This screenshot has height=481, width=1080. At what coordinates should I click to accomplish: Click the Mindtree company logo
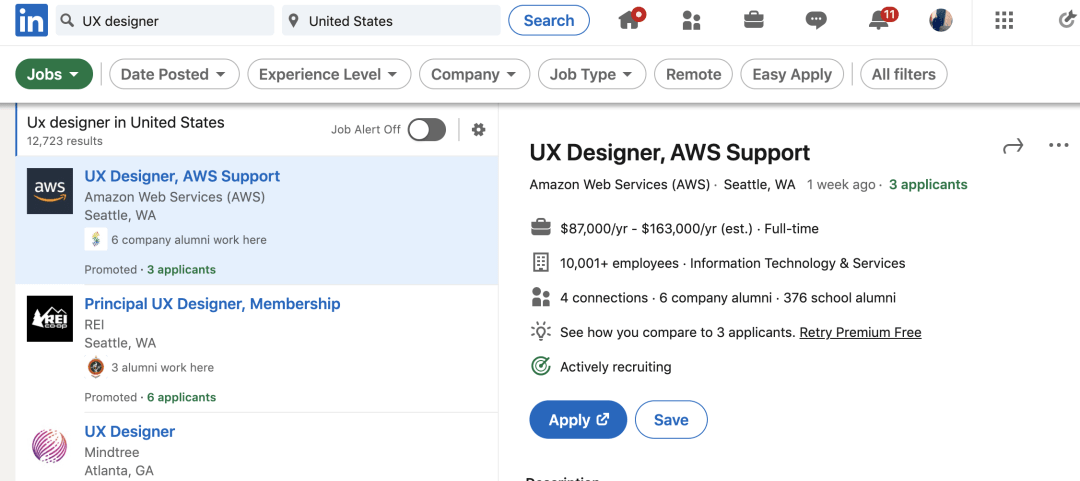click(50, 446)
